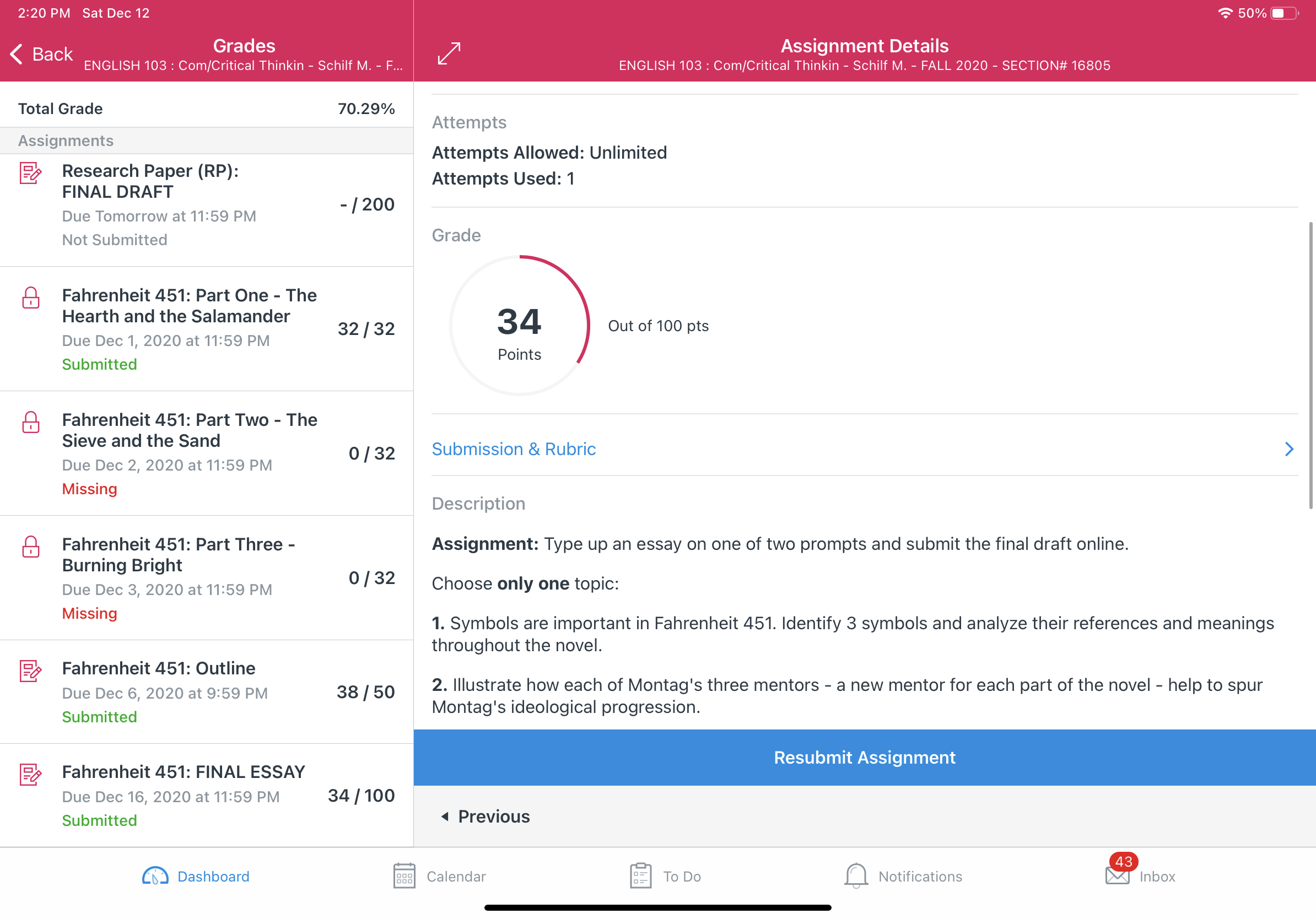This screenshot has width=1316, height=919.
Task: Tap the Previous arrow triangle
Action: (445, 816)
